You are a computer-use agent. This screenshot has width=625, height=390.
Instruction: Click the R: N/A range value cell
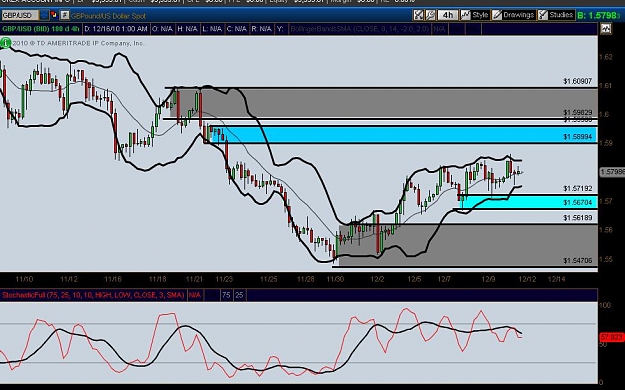(262, 29)
